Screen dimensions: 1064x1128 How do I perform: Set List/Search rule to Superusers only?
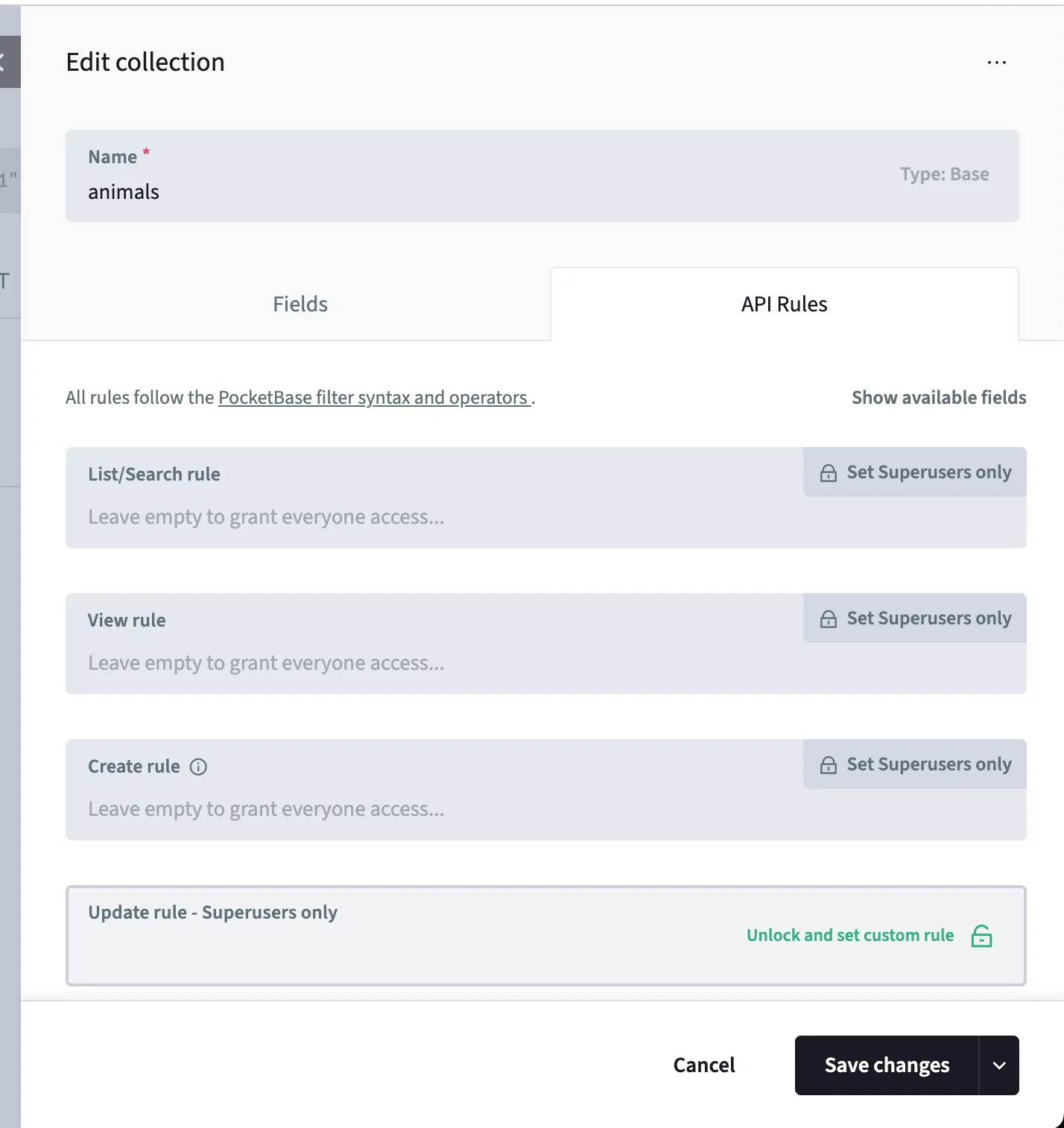pos(928,472)
